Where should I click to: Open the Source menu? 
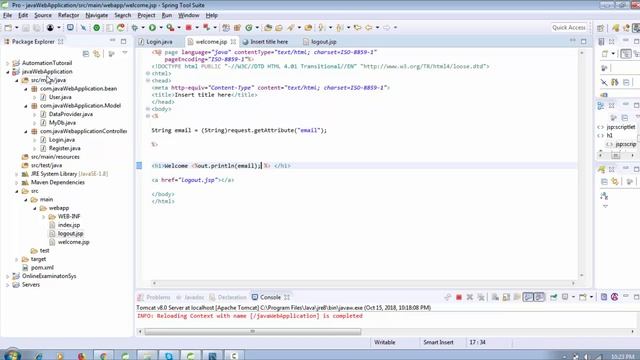click(x=43, y=15)
